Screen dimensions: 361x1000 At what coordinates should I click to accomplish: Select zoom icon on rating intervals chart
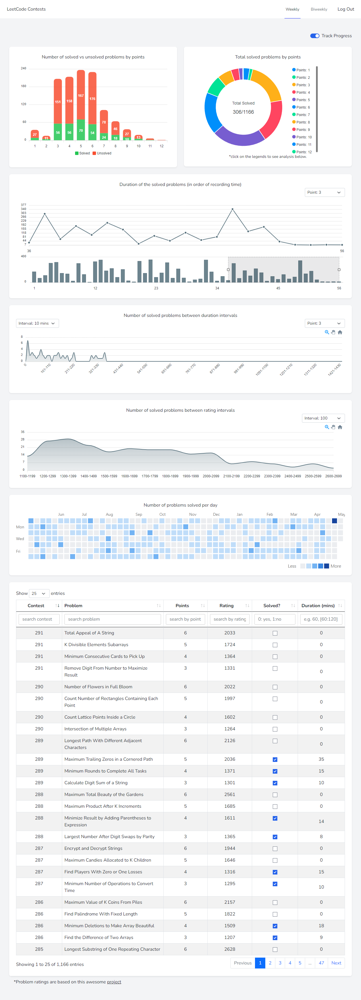pyautogui.click(x=327, y=427)
